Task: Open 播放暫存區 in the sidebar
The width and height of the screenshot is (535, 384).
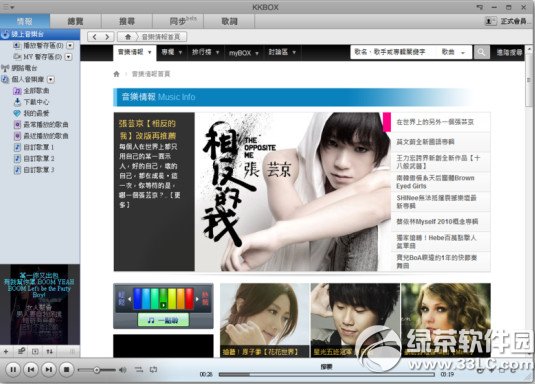Action: tap(43, 45)
